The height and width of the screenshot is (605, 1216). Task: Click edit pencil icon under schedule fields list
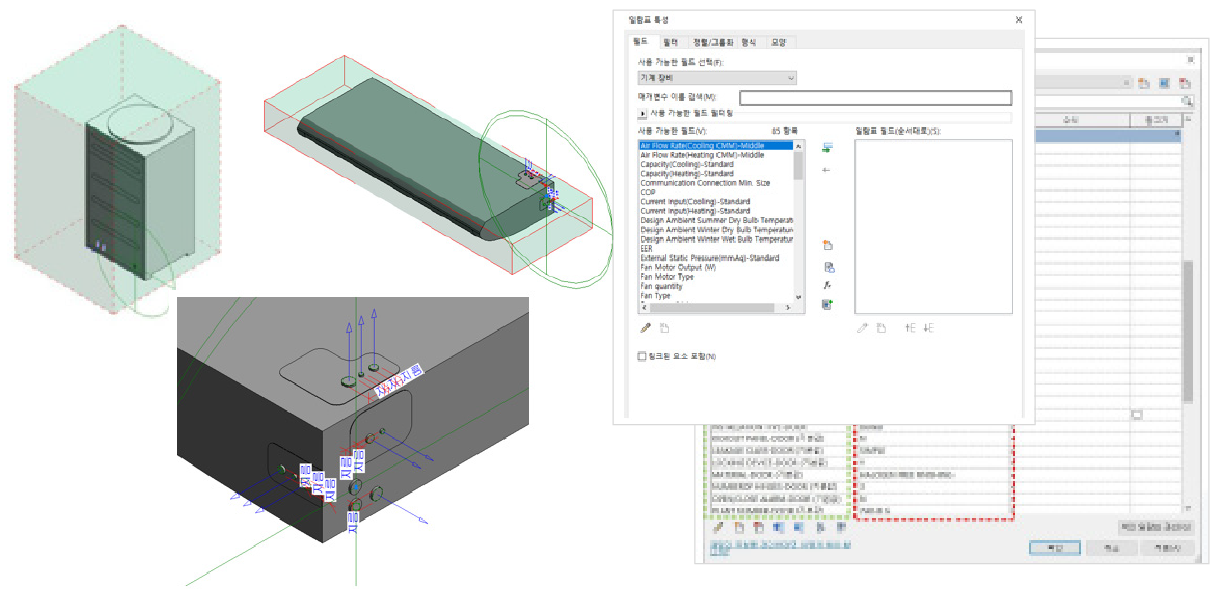[x=862, y=328]
